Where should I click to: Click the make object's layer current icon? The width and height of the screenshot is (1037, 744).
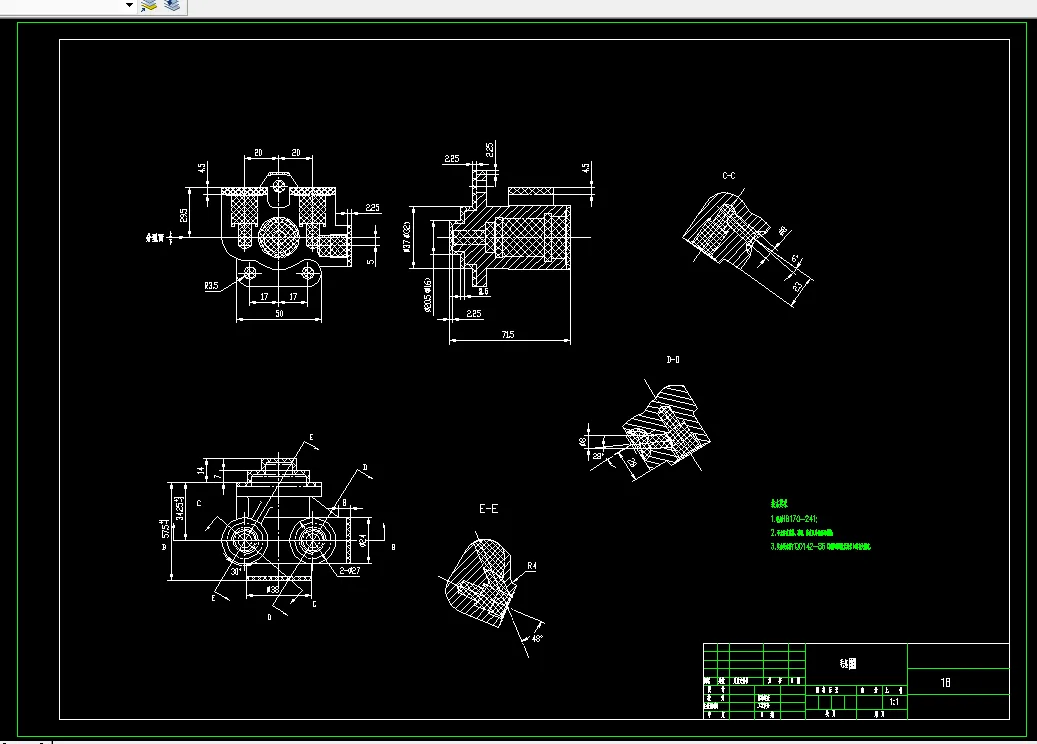pos(149,6)
